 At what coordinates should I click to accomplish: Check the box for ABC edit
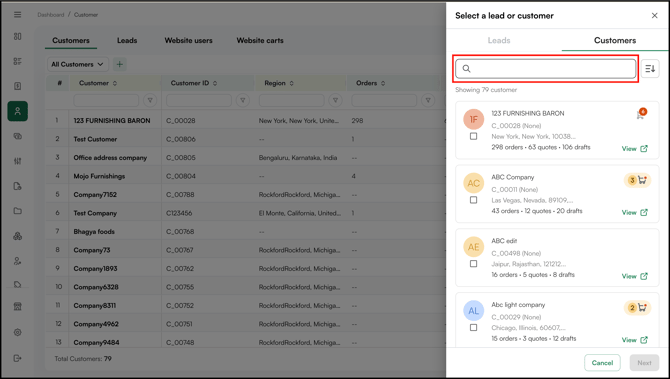click(x=473, y=264)
